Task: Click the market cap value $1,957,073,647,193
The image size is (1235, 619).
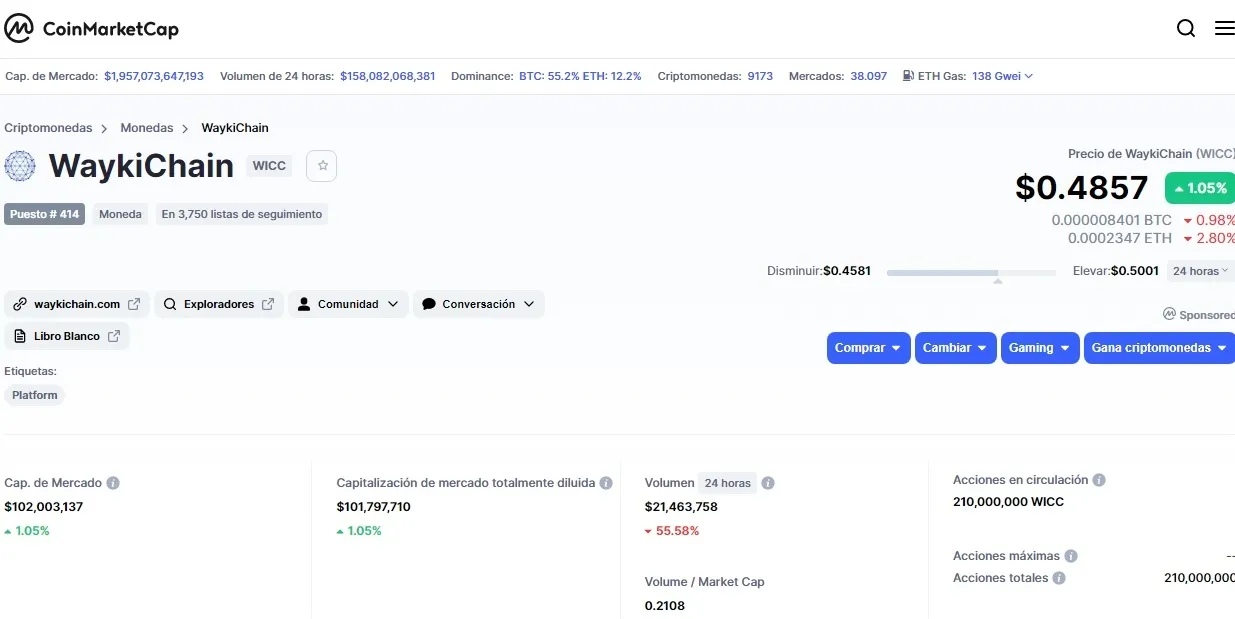Action: (154, 76)
